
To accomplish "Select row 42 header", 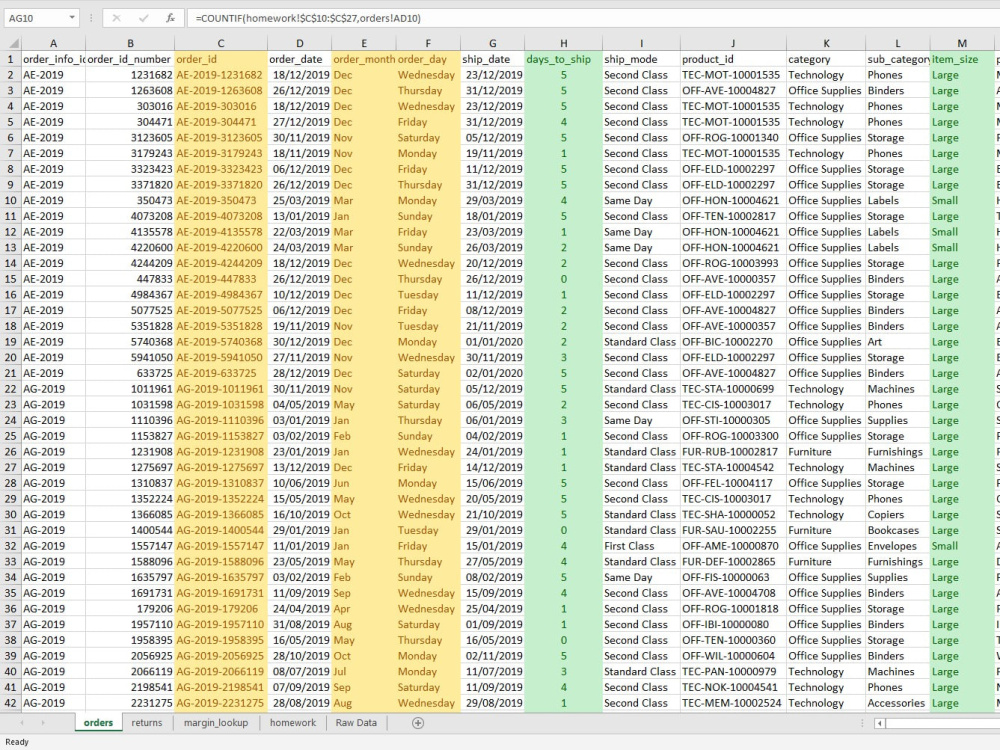I will [x=11, y=703].
